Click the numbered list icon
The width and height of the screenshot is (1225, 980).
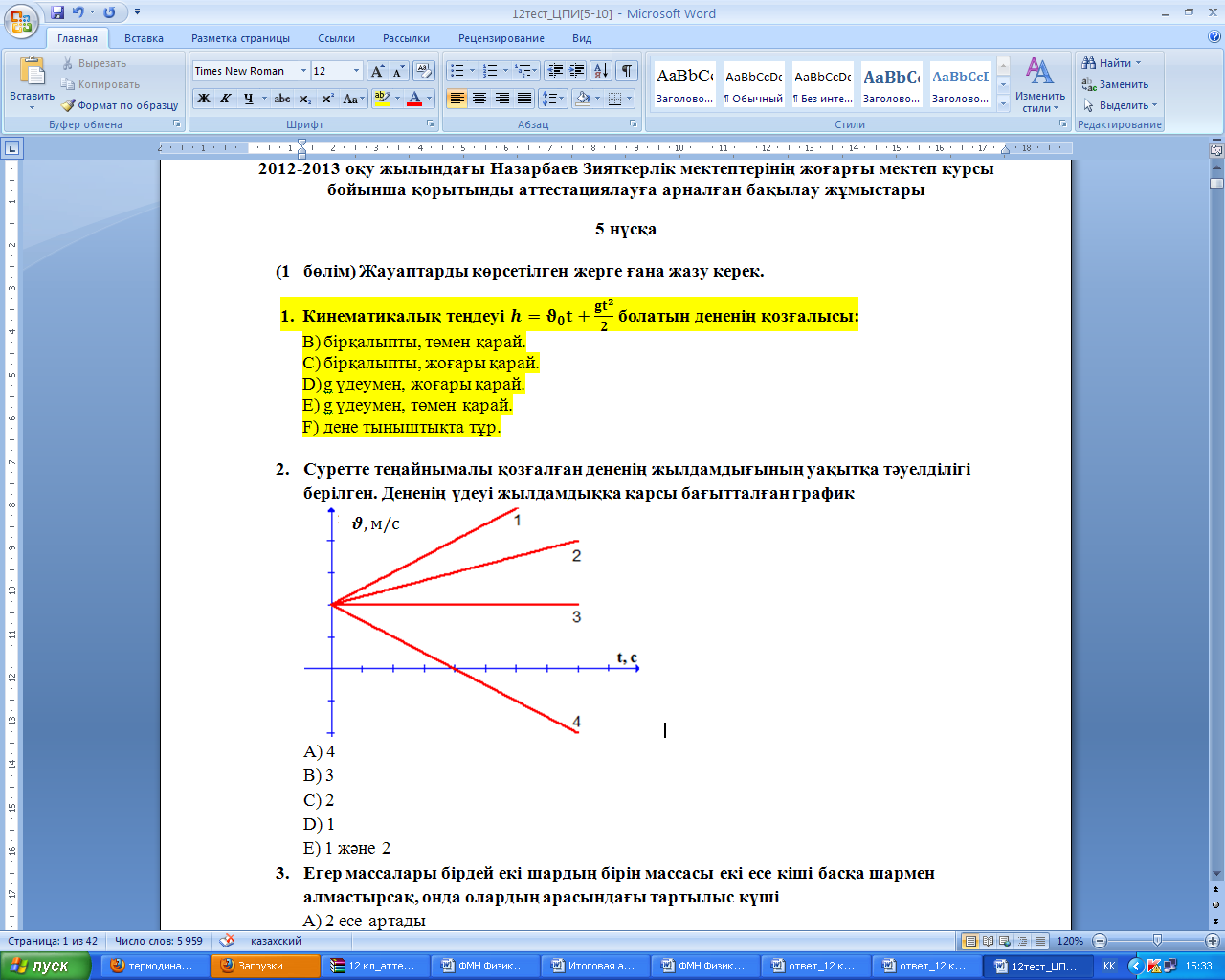(x=490, y=71)
